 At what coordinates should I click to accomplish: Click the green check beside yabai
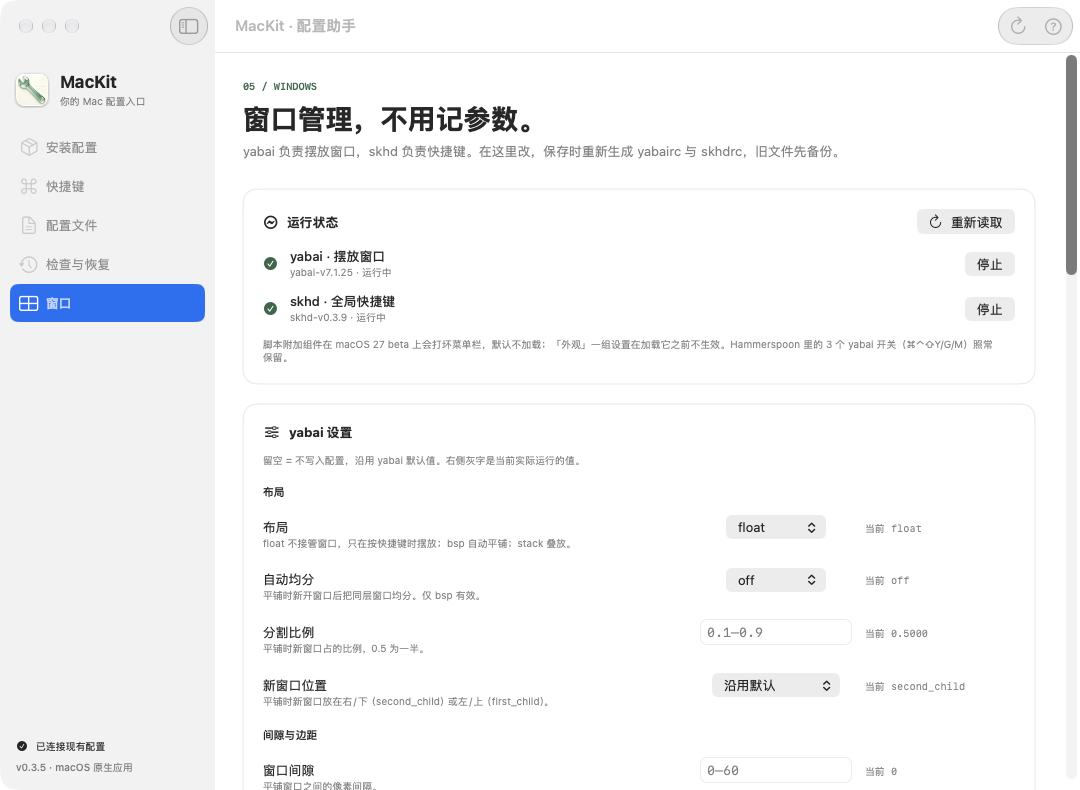click(271, 263)
